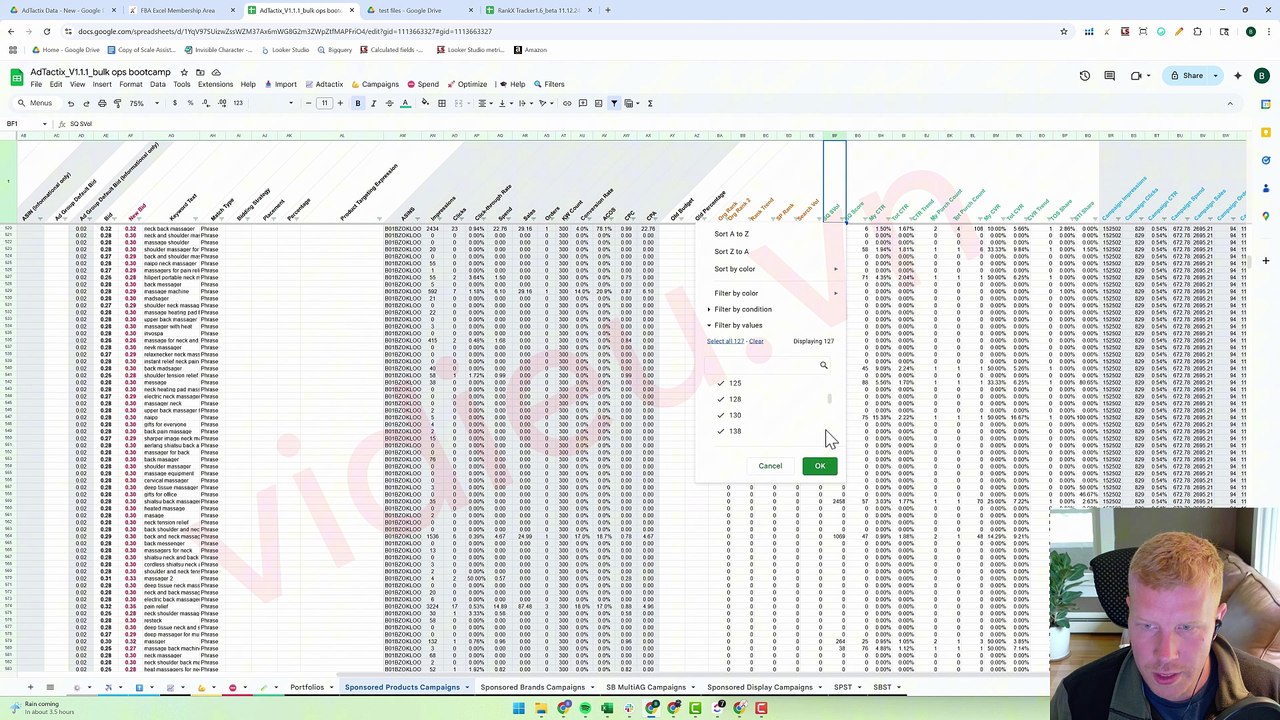Click the move to folder icon
The width and height of the screenshot is (1280, 720).
pyautogui.click(x=200, y=72)
